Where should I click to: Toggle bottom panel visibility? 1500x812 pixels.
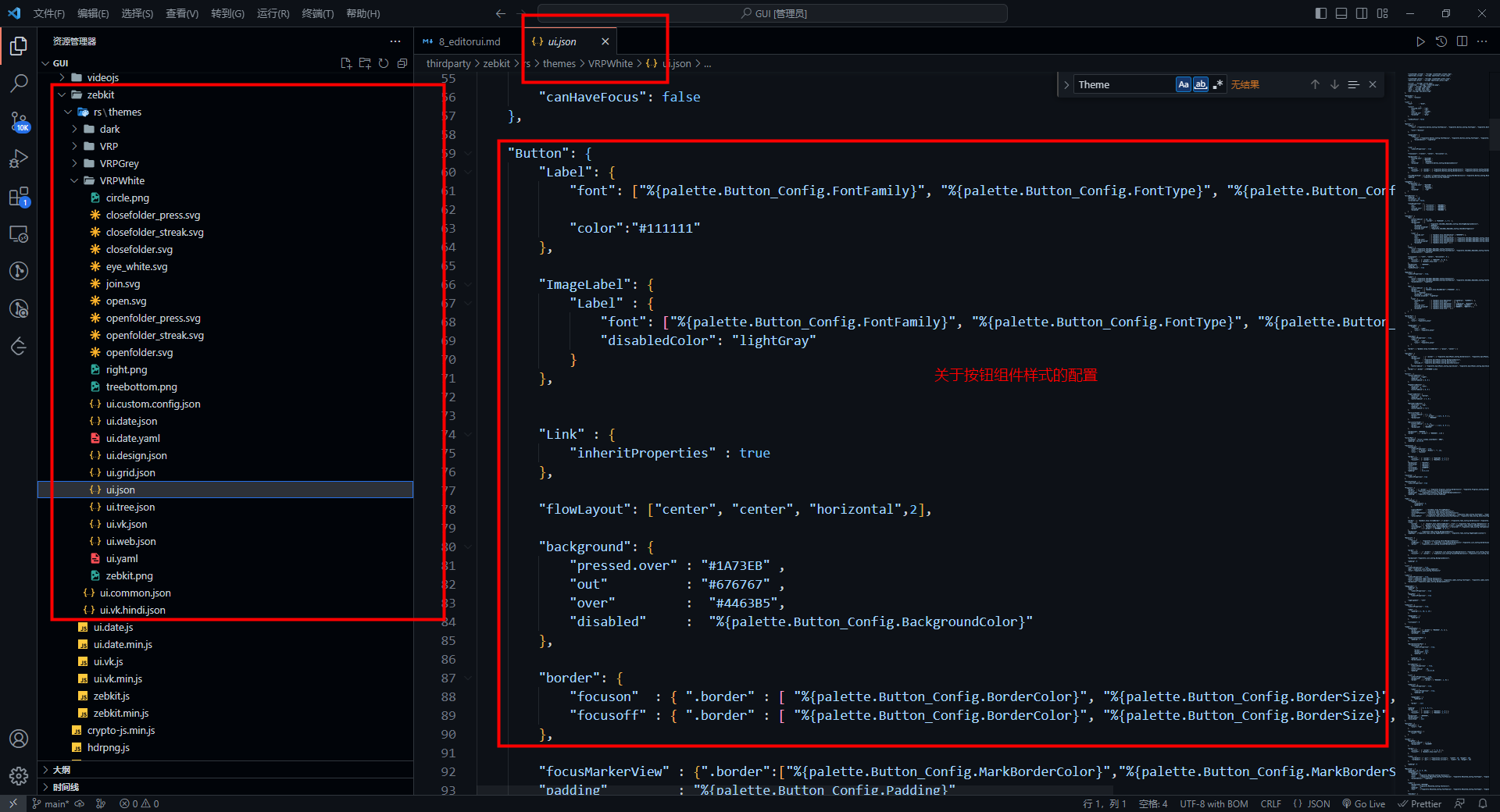tap(1341, 13)
